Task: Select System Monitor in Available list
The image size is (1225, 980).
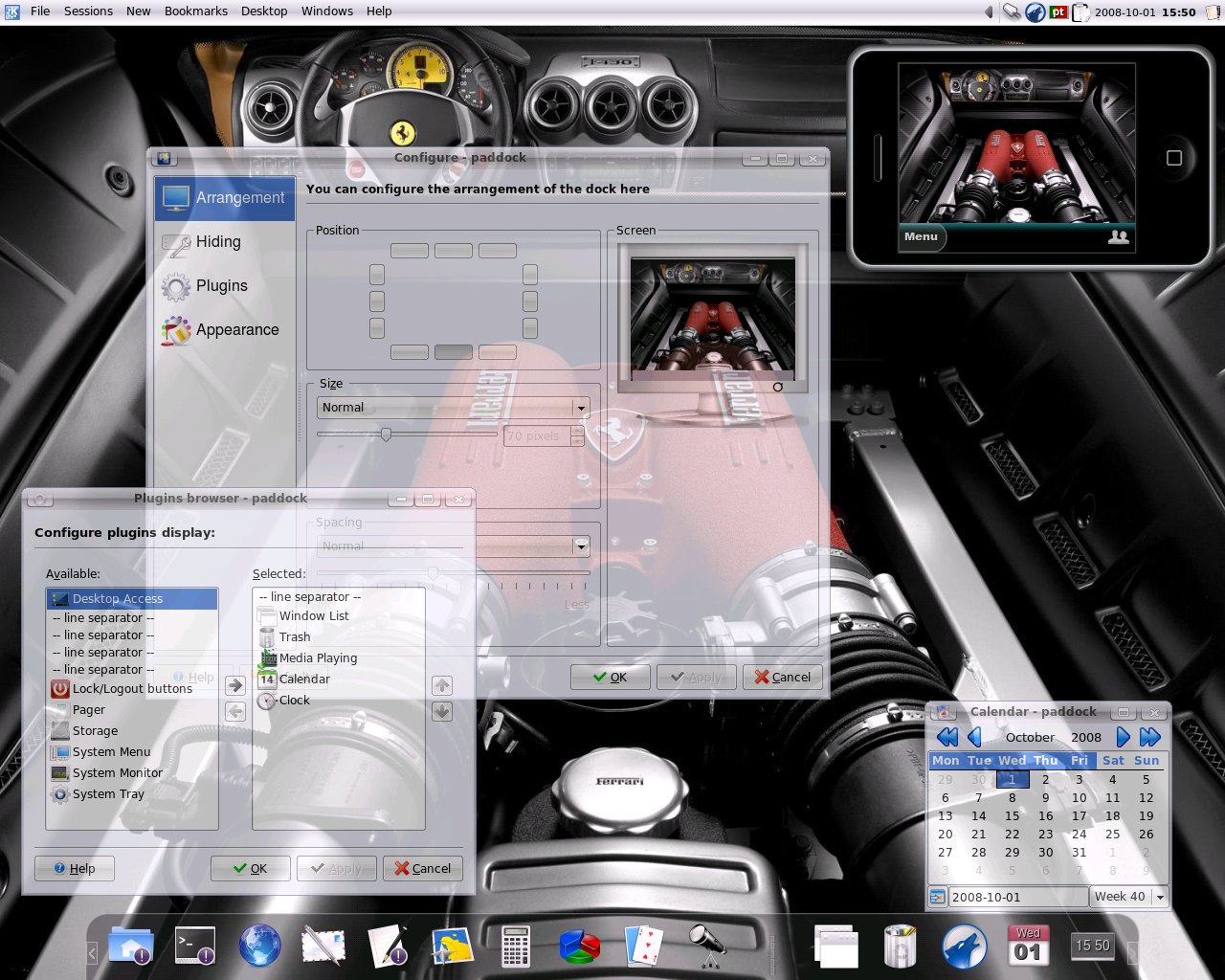Action: 132,772
